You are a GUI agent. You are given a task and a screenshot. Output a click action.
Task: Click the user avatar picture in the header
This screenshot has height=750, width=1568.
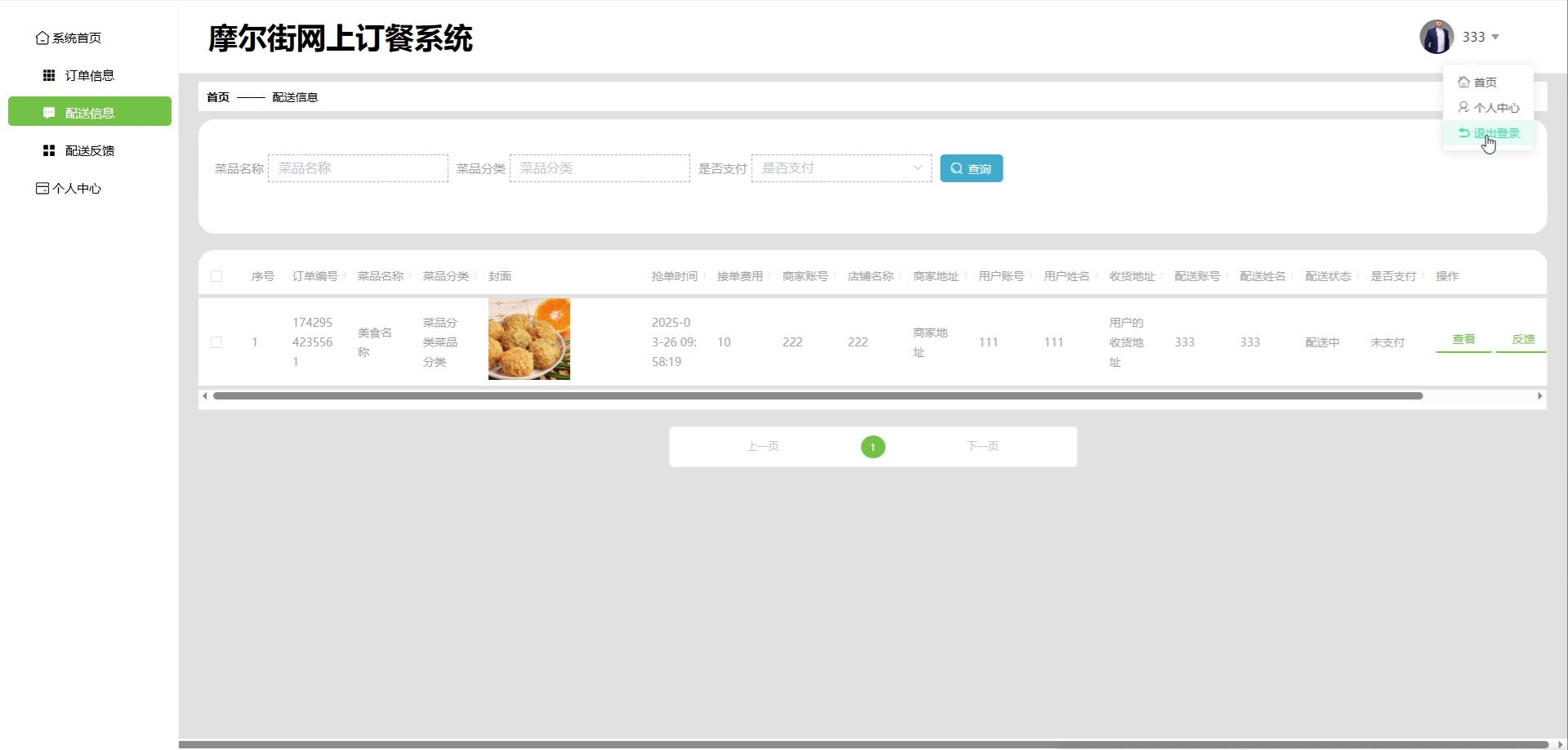[x=1437, y=37]
